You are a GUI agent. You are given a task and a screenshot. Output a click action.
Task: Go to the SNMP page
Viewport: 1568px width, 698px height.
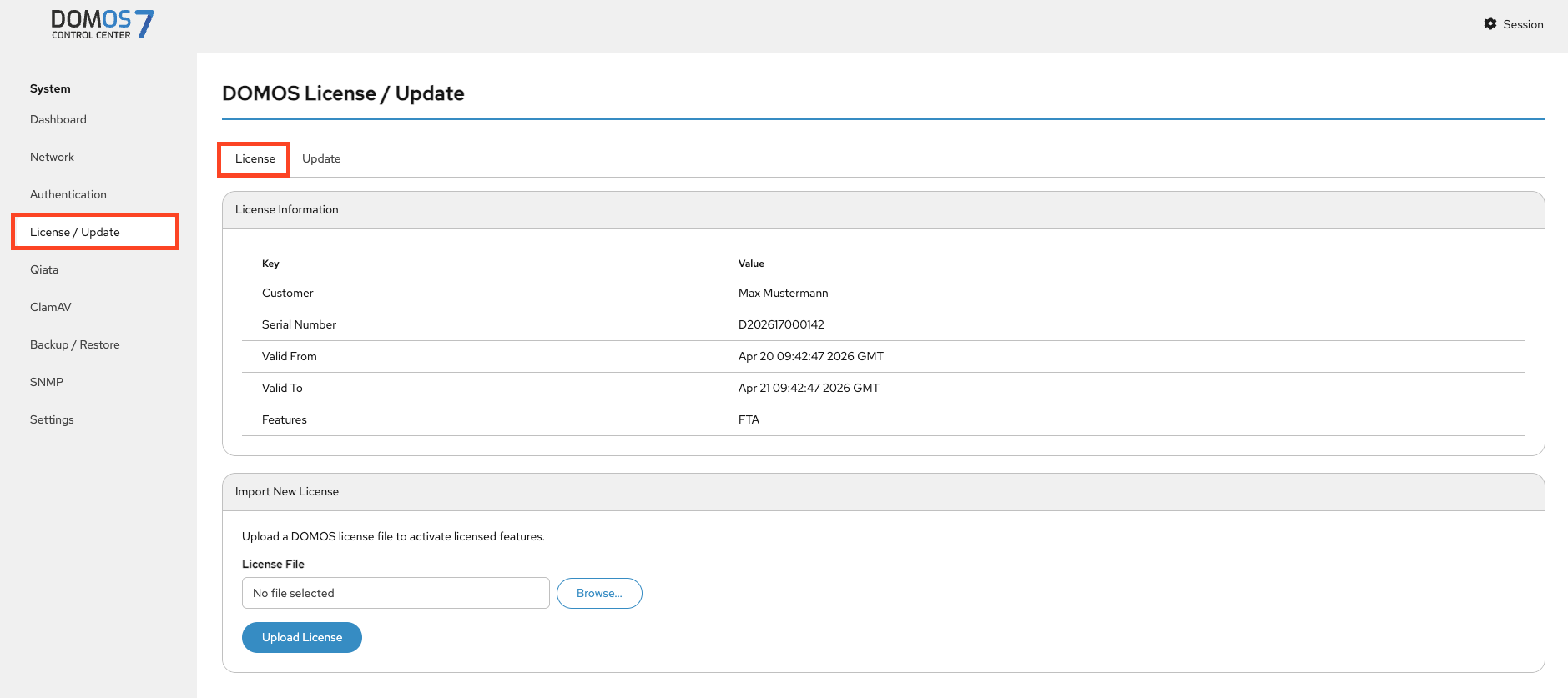click(47, 382)
